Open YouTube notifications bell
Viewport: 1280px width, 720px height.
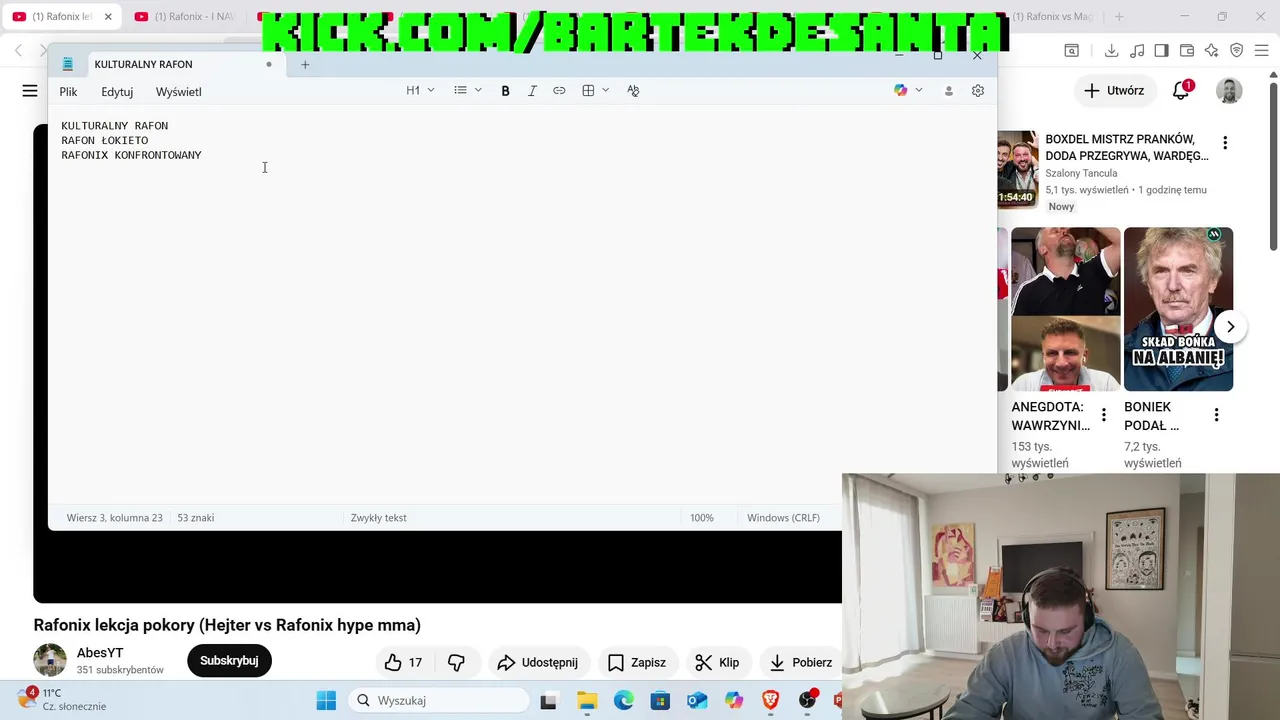click(1181, 91)
